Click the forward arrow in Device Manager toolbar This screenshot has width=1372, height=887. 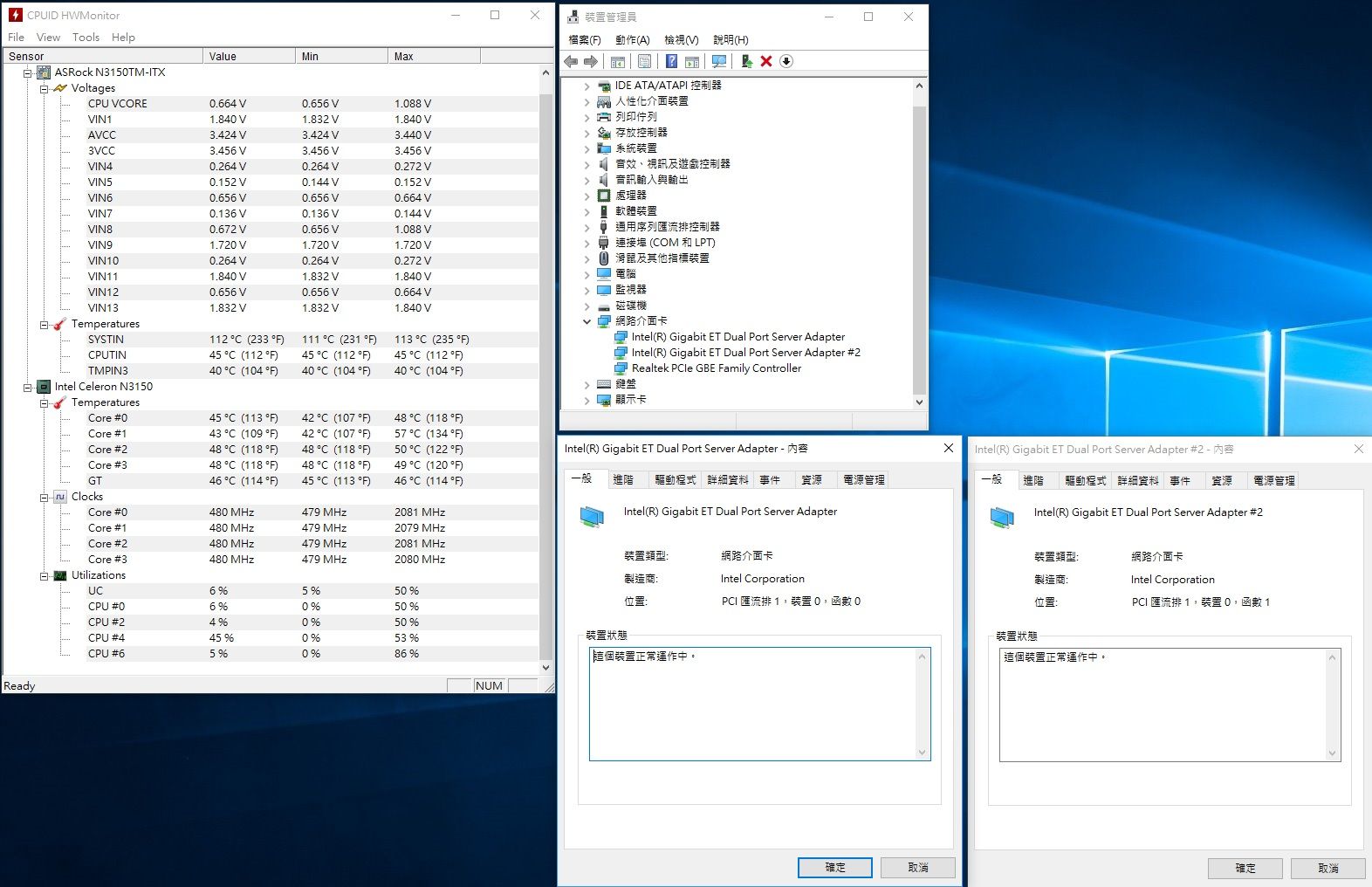coord(591,61)
